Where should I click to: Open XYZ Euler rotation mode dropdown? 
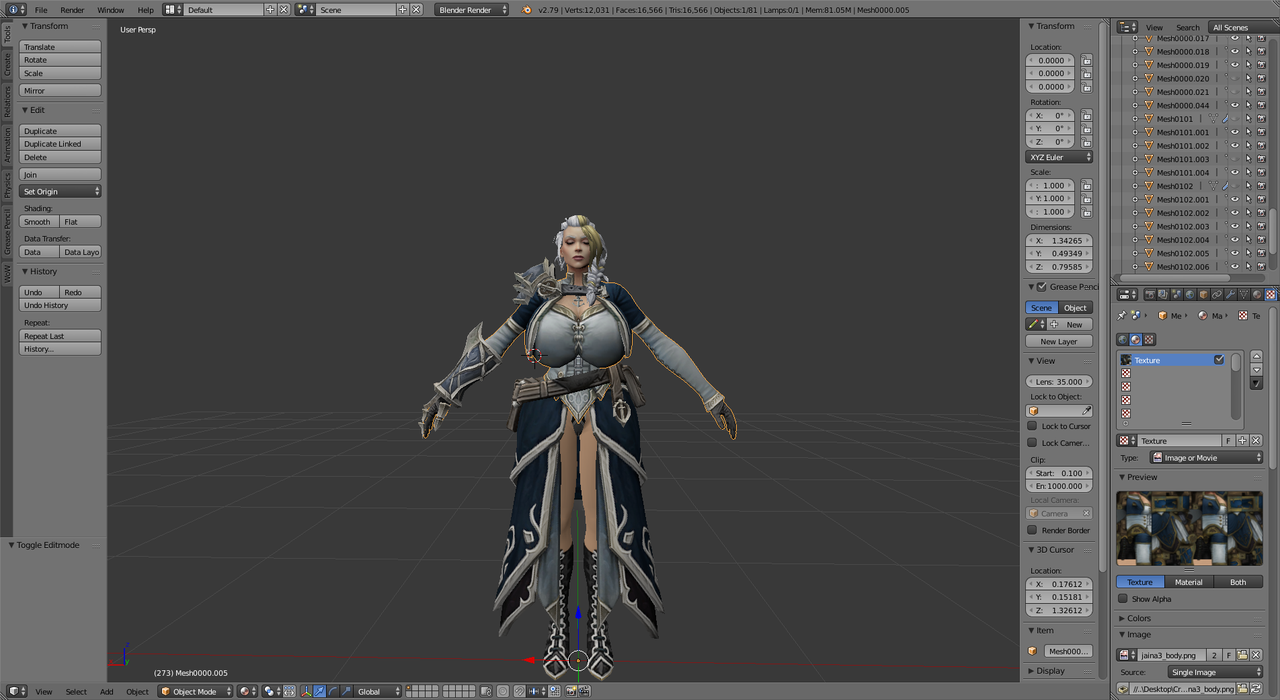[1059, 157]
